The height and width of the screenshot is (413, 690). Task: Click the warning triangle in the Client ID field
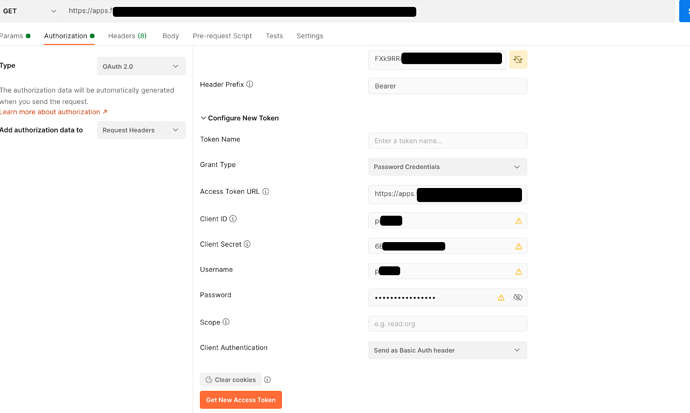518,221
